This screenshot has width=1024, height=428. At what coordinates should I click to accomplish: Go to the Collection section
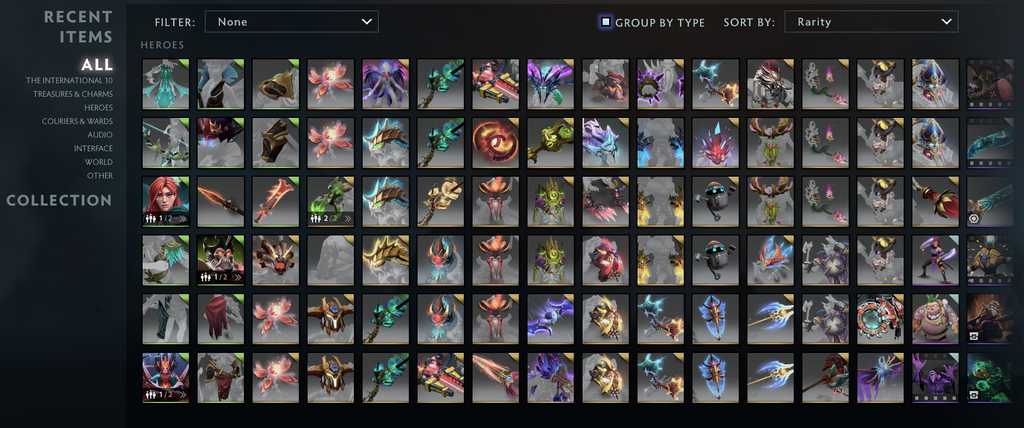pyautogui.click(x=59, y=200)
